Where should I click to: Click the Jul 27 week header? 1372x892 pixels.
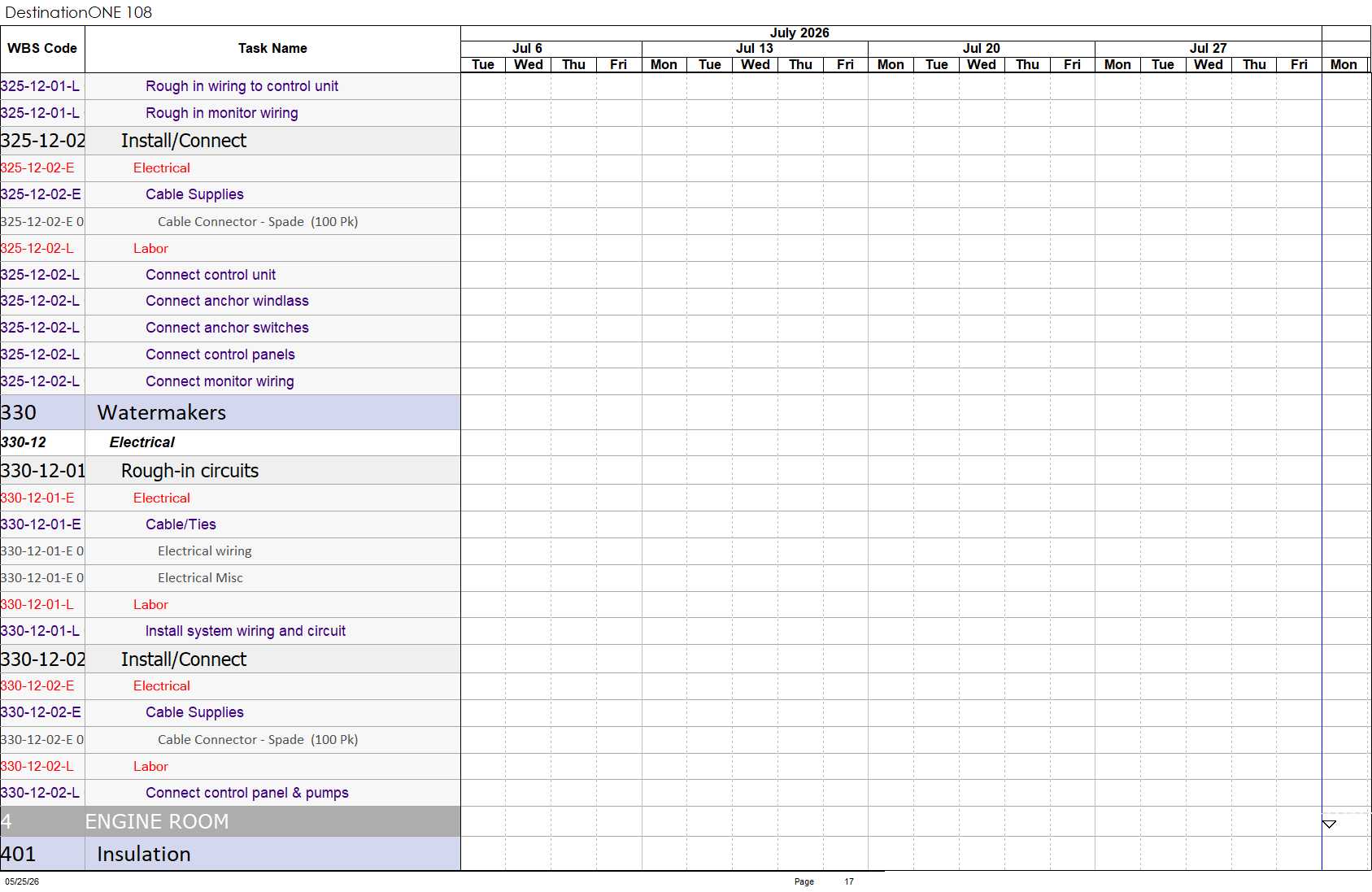pos(1208,49)
